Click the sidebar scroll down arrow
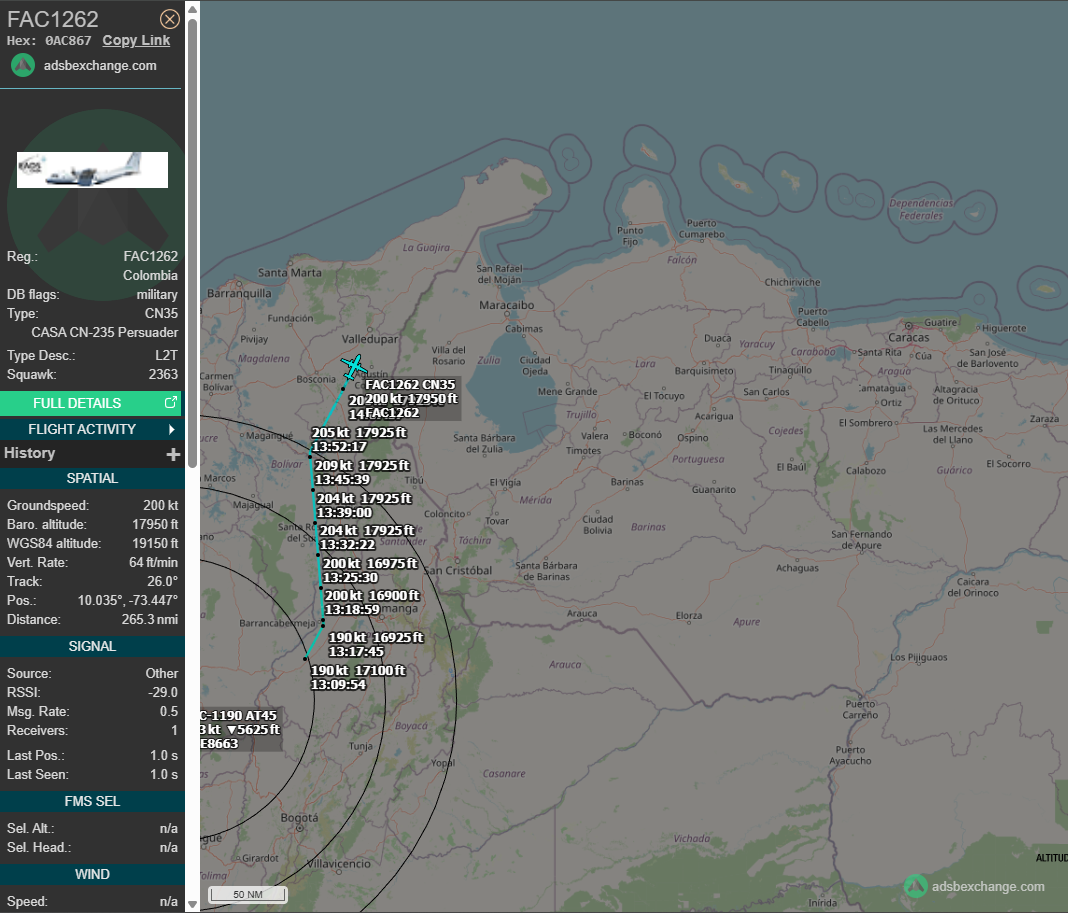Viewport: 1068px width, 913px height. click(193, 905)
